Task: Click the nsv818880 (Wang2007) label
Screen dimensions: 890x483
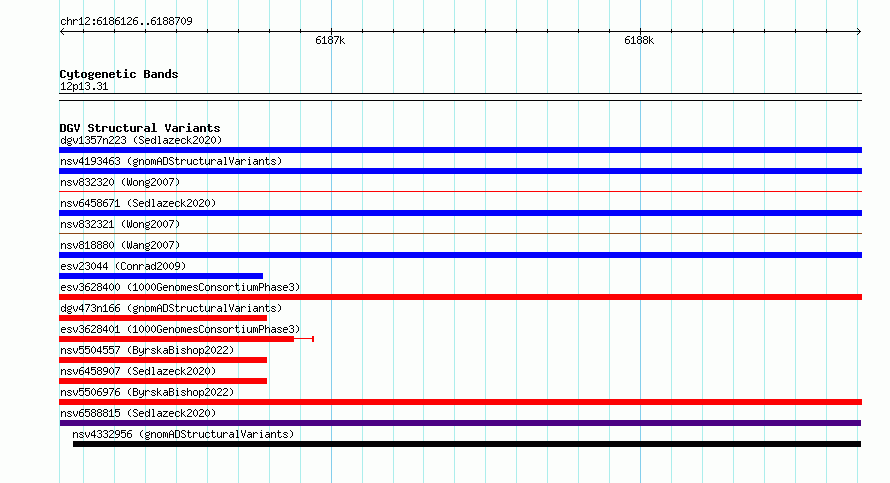Action: point(120,245)
